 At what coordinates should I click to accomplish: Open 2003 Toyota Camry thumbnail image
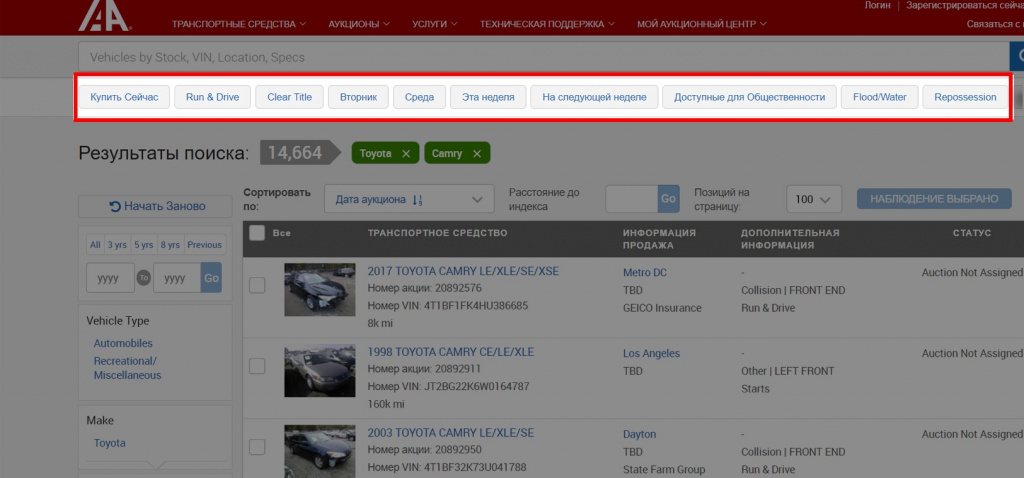pyautogui.click(x=320, y=451)
